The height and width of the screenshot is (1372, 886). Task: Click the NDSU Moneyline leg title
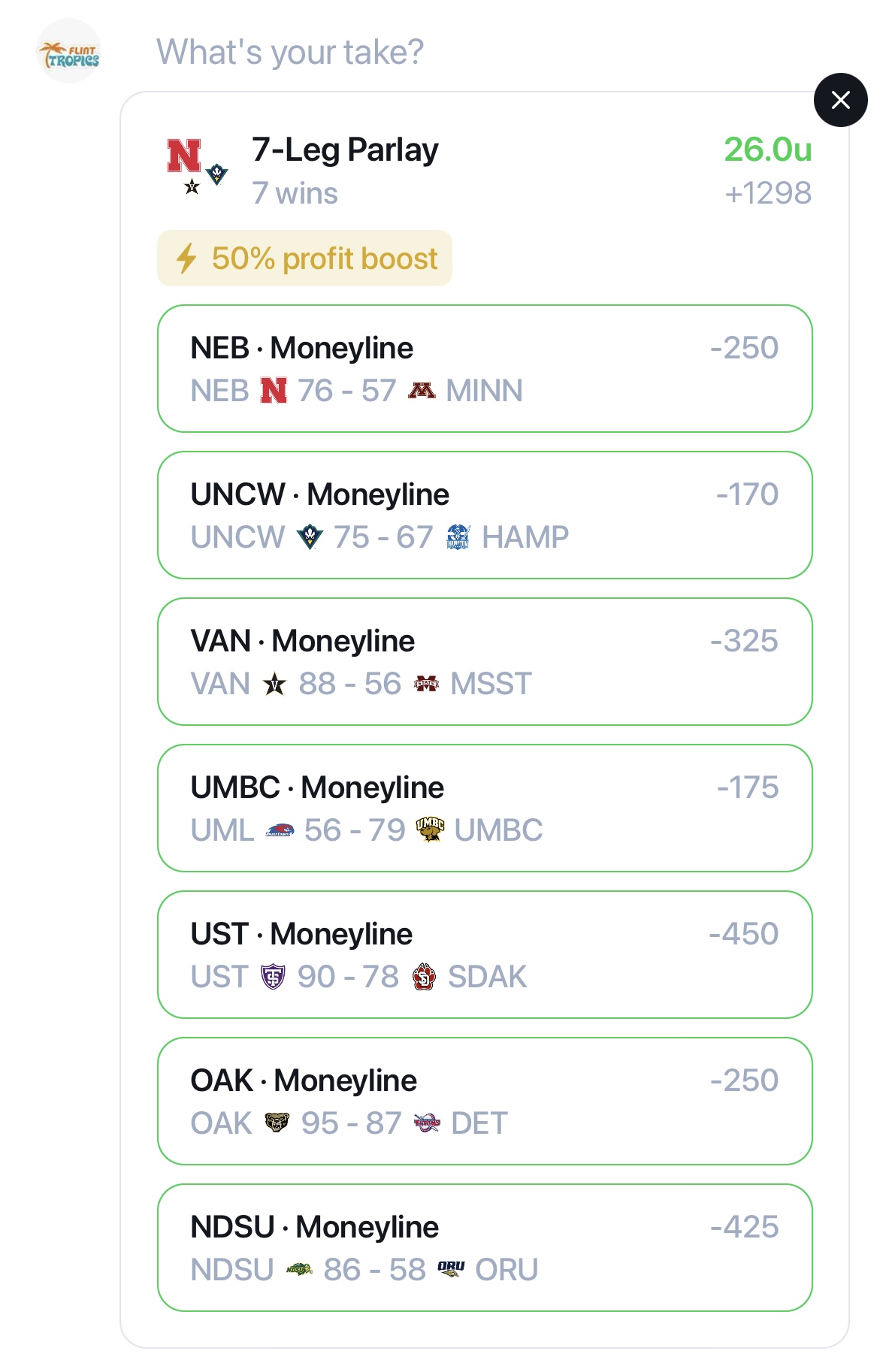[x=314, y=1227]
